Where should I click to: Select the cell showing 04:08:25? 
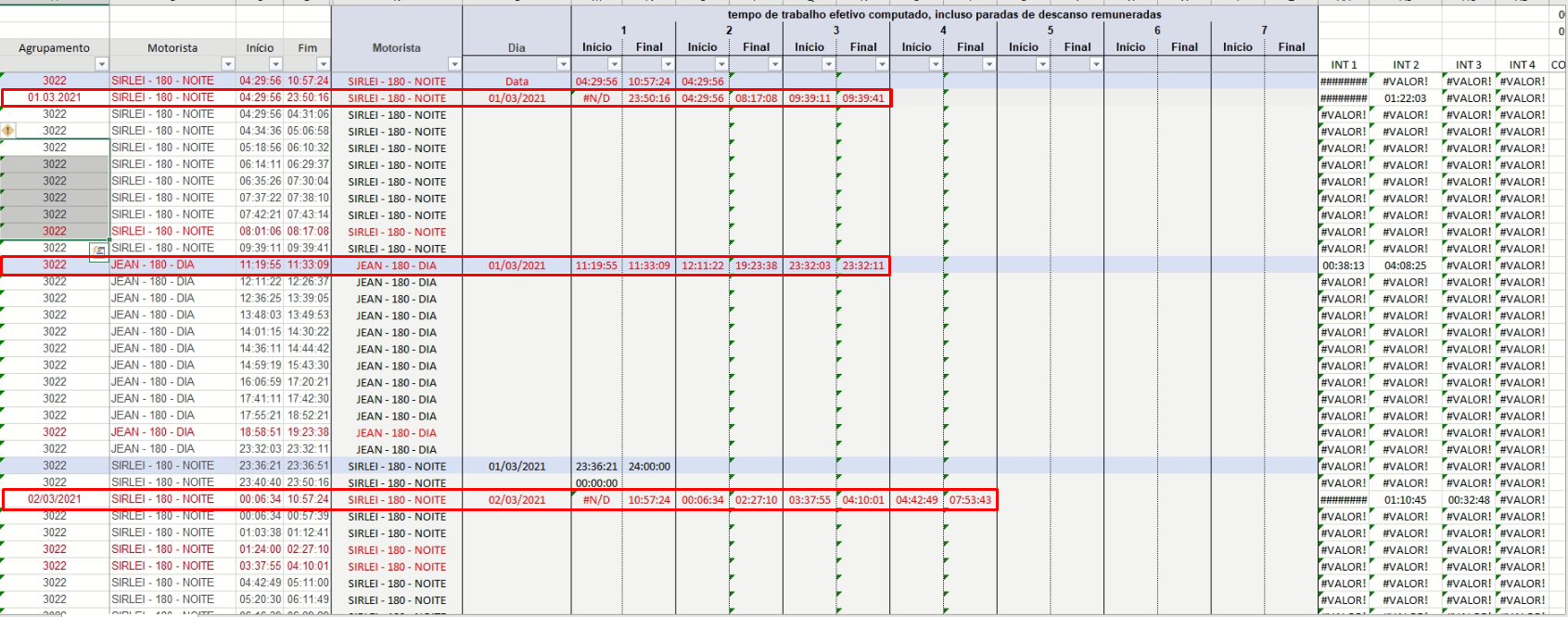pos(1405,265)
